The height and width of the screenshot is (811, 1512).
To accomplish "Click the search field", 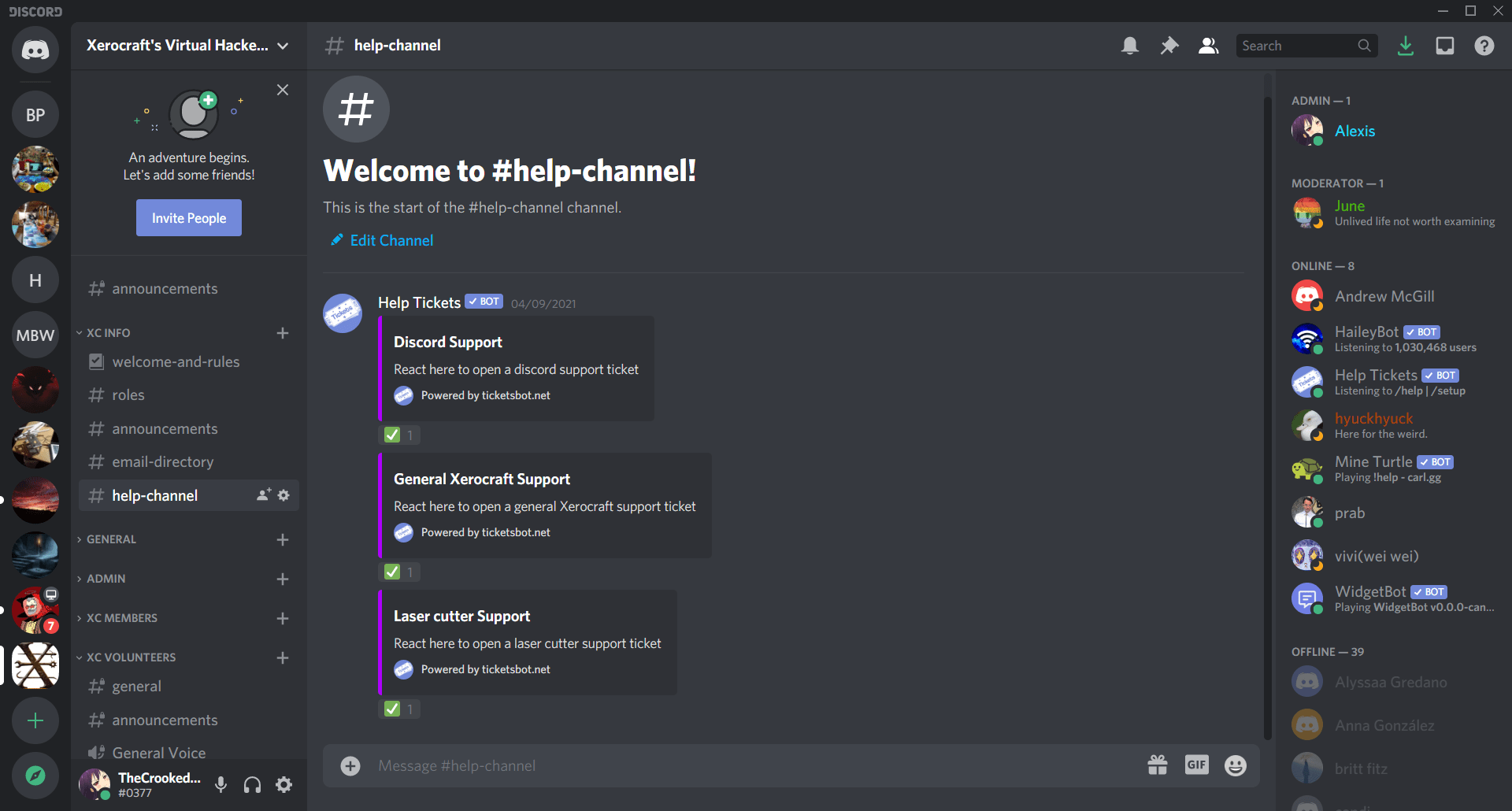I will 1307,46.
